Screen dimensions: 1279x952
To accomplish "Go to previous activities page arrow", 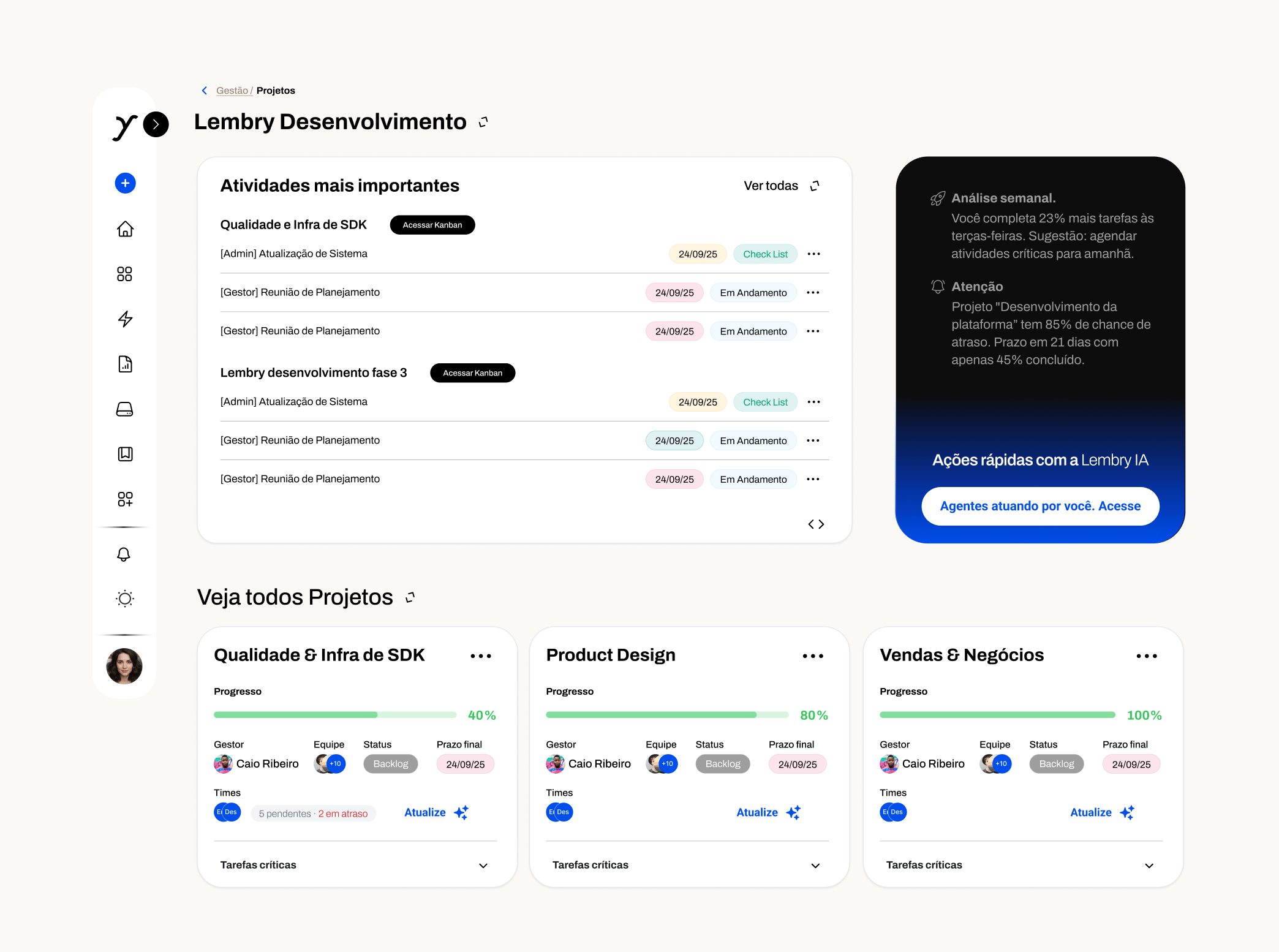I will [811, 524].
